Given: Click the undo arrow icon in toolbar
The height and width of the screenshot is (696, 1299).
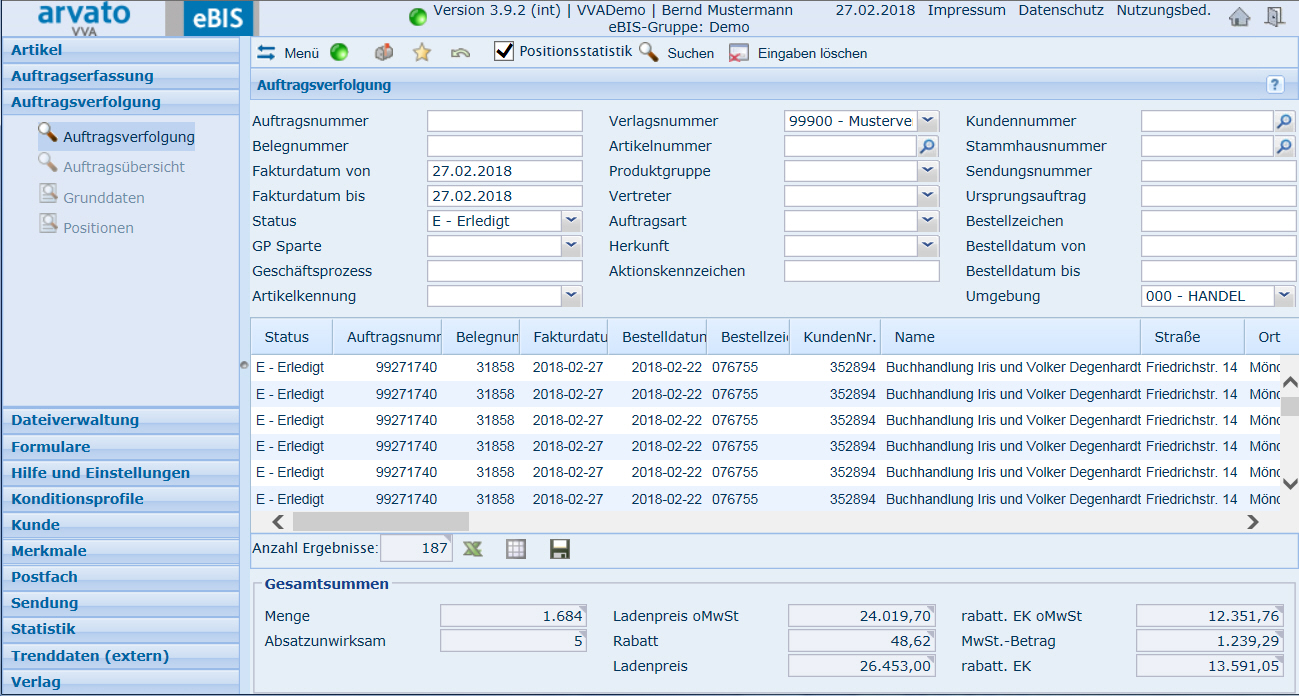Looking at the screenshot, I should 460,53.
